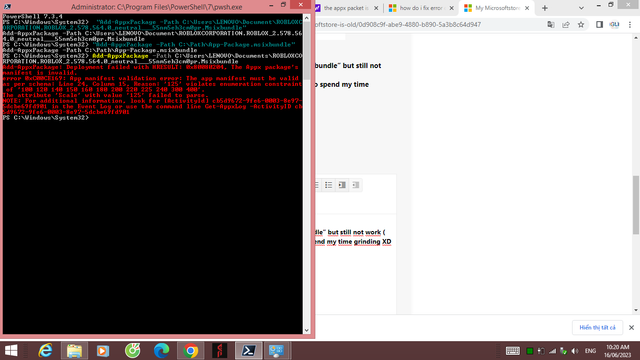Click the 'PowerShell 7.3.4' header line

coord(32,17)
